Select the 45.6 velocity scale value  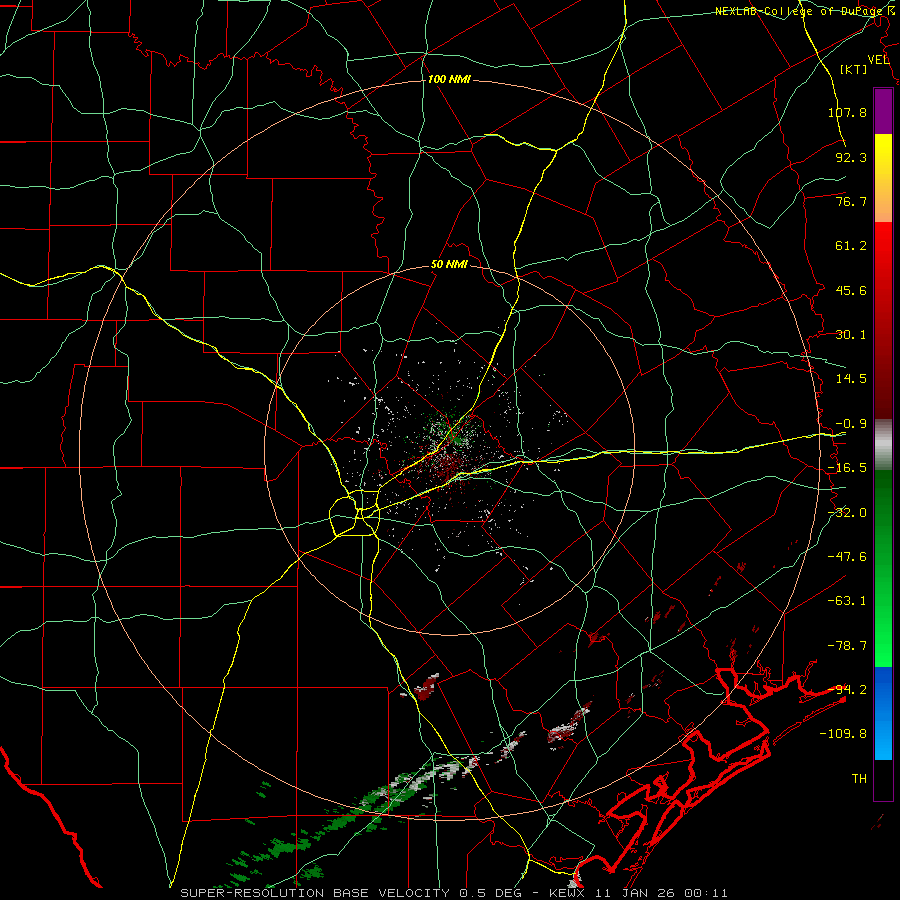point(851,290)
